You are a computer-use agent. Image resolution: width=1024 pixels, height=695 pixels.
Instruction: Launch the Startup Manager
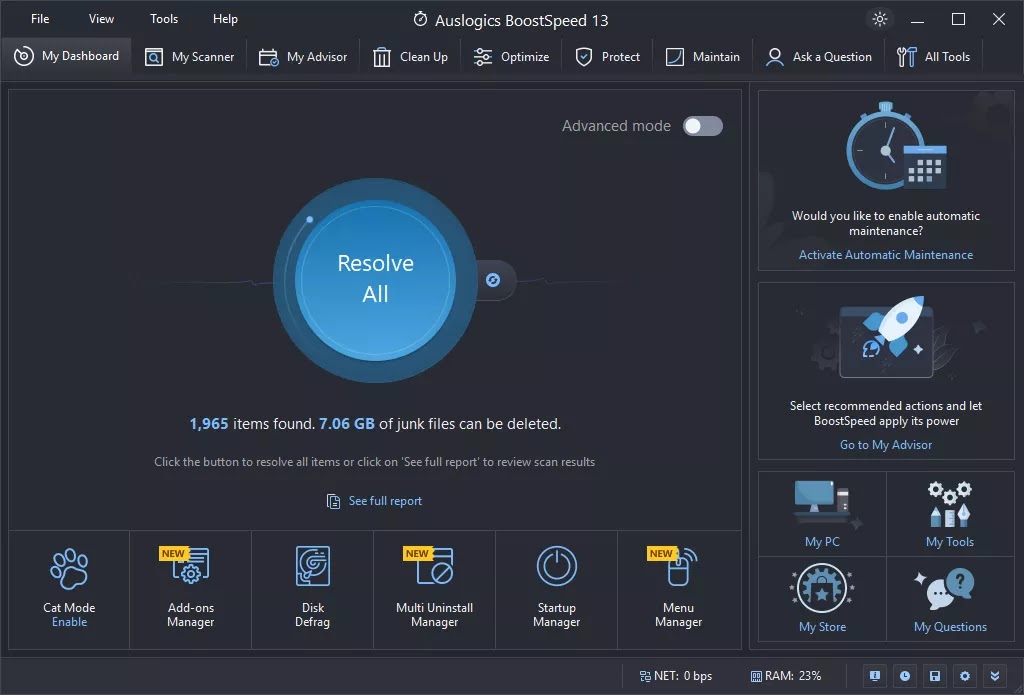click(x=556, y=585)
